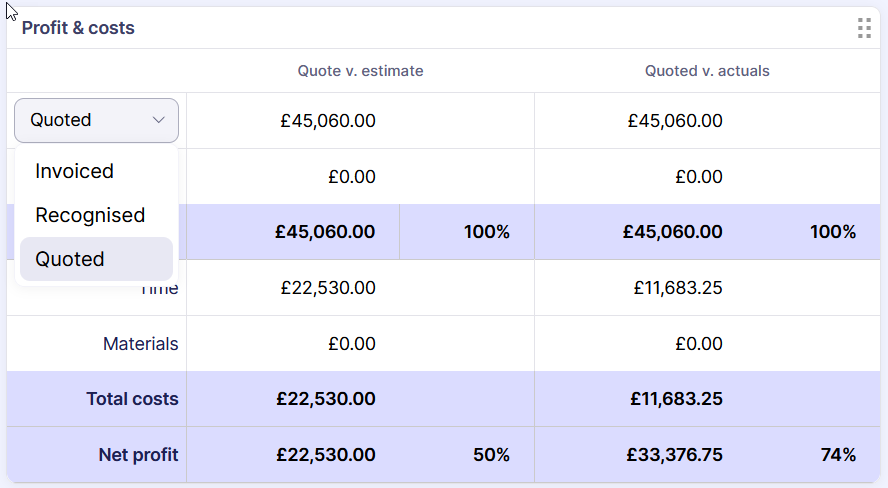Click the panel drag handle dots icon
Image resolution: width=888 pixels, height=488 pixels.
pos(864,28)
